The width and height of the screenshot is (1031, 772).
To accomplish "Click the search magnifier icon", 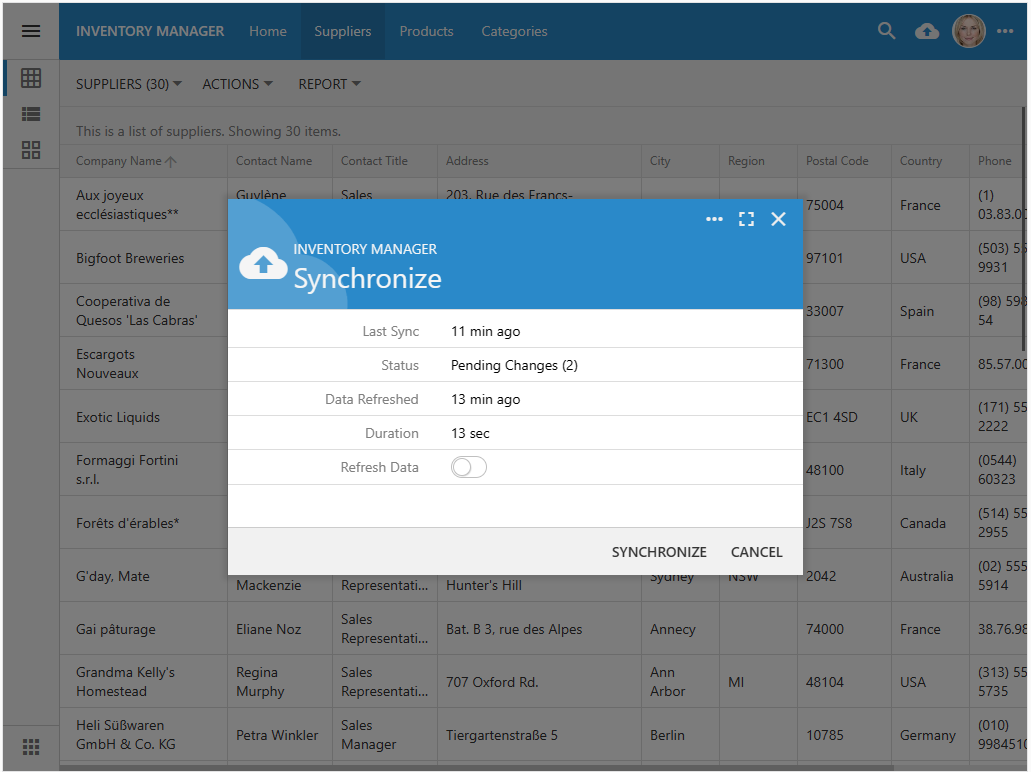I will 886,31.
